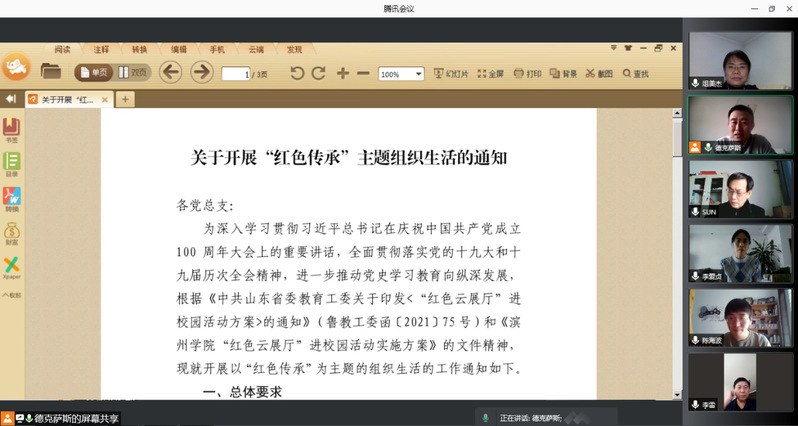Viewport: 798px width, 426px height.
Task: Switch to the 发现 ribbon tab
Action: tap(294, 49)
